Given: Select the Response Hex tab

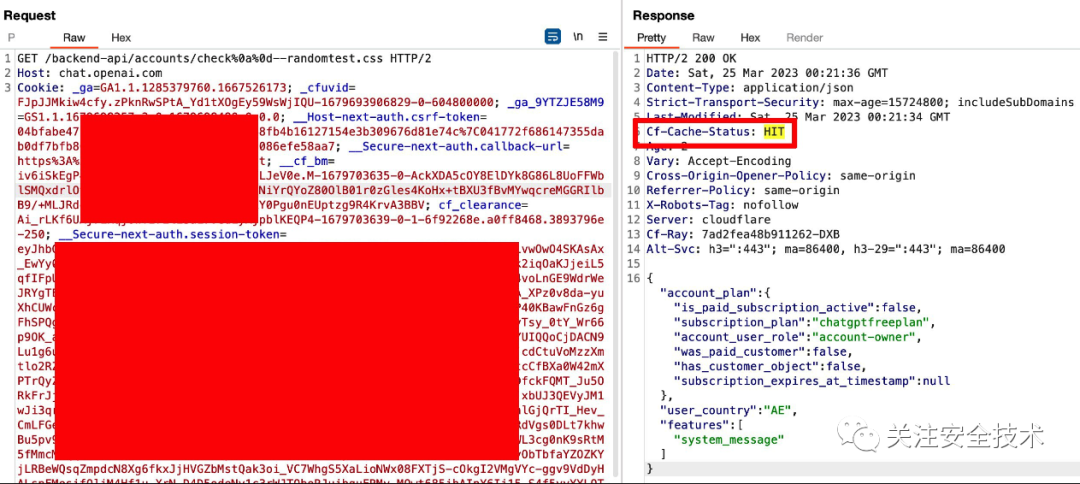Looking at the screenshot, I should tap(750, 37).
